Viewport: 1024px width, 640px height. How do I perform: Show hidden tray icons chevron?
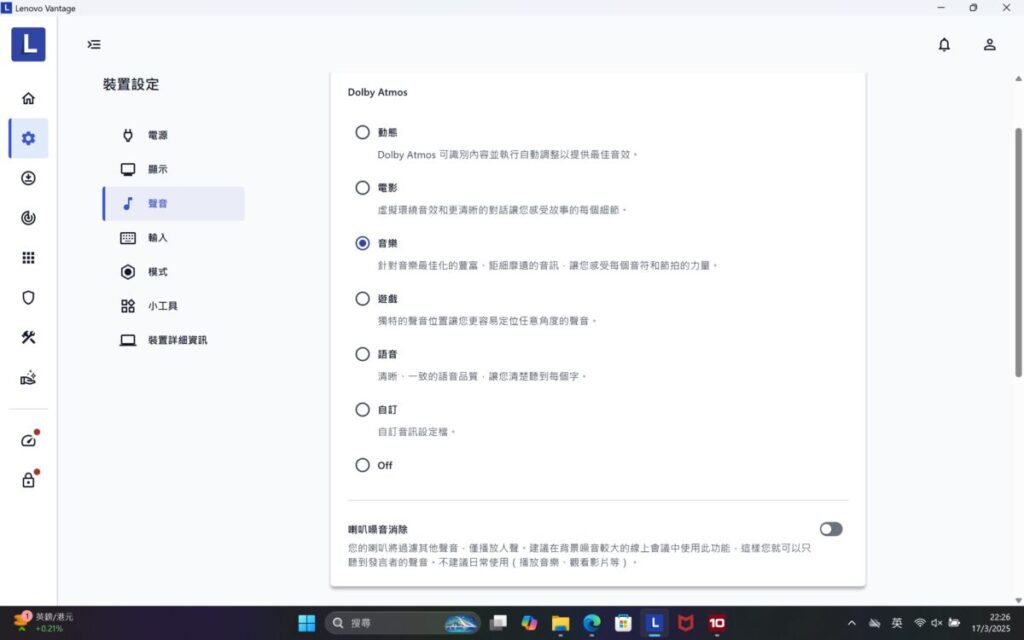click(x=852, y=623)
